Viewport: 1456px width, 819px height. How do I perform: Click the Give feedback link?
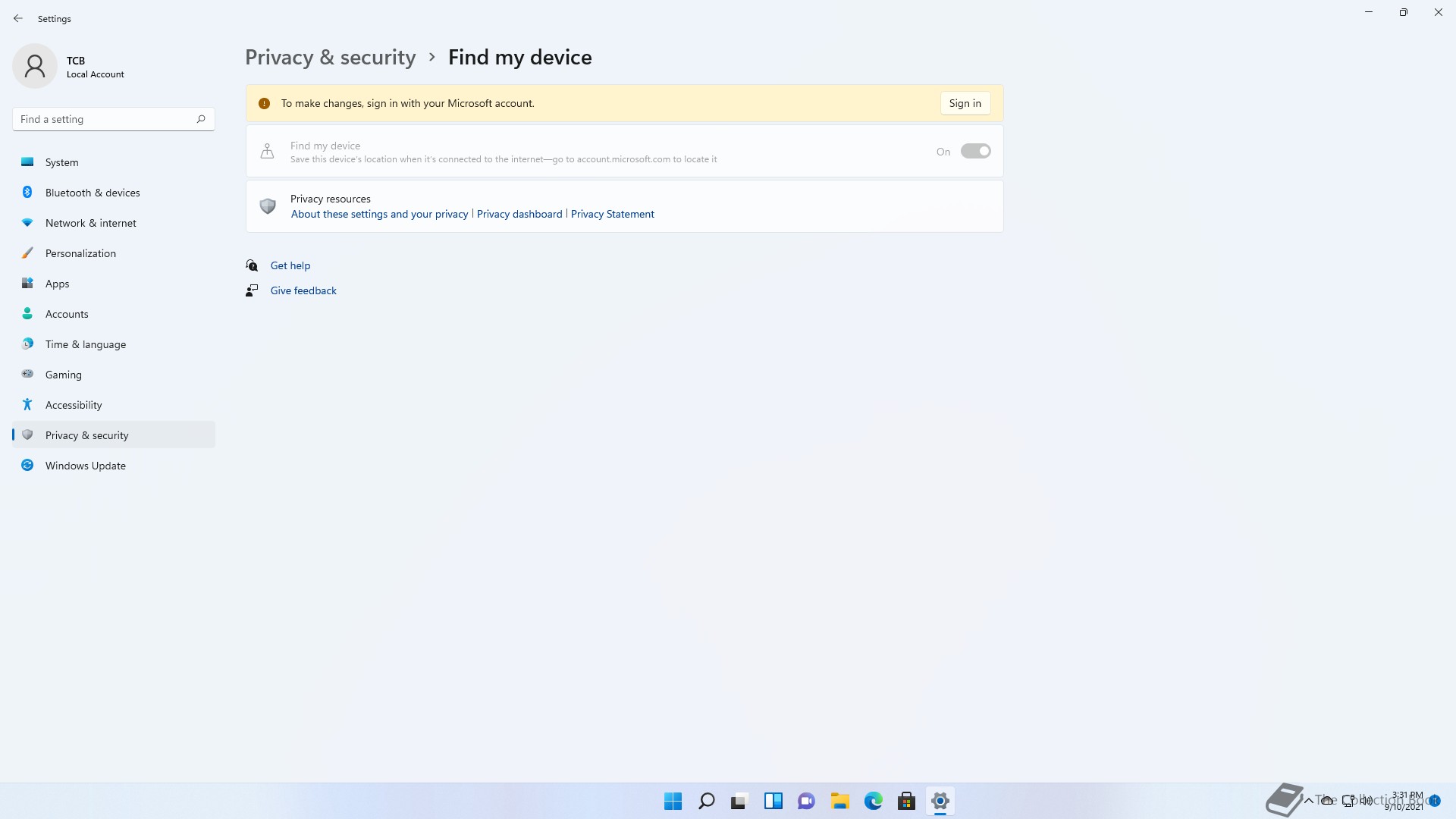pyautogui.click(x=303, y=290)
